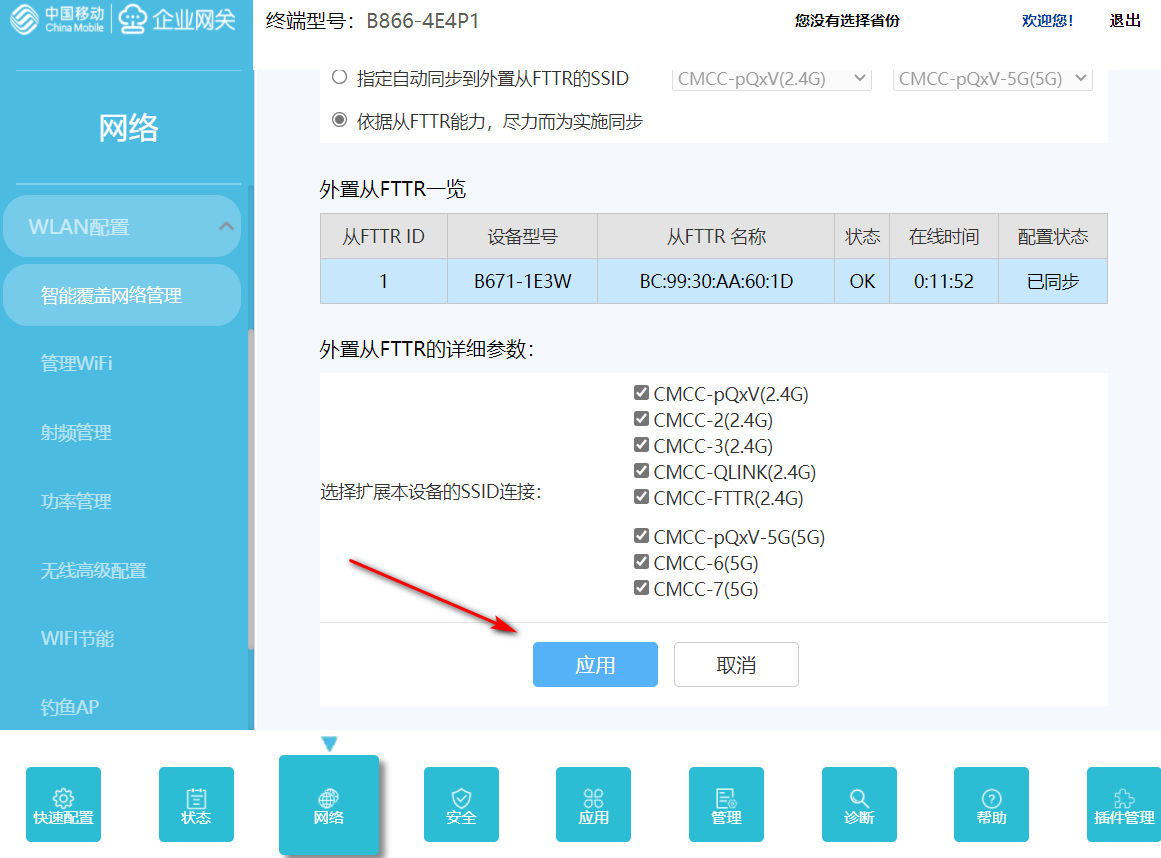The image size is (1161, 858).
Task: Collapse the WLAN配置 sidebar section
Action: 122,227
